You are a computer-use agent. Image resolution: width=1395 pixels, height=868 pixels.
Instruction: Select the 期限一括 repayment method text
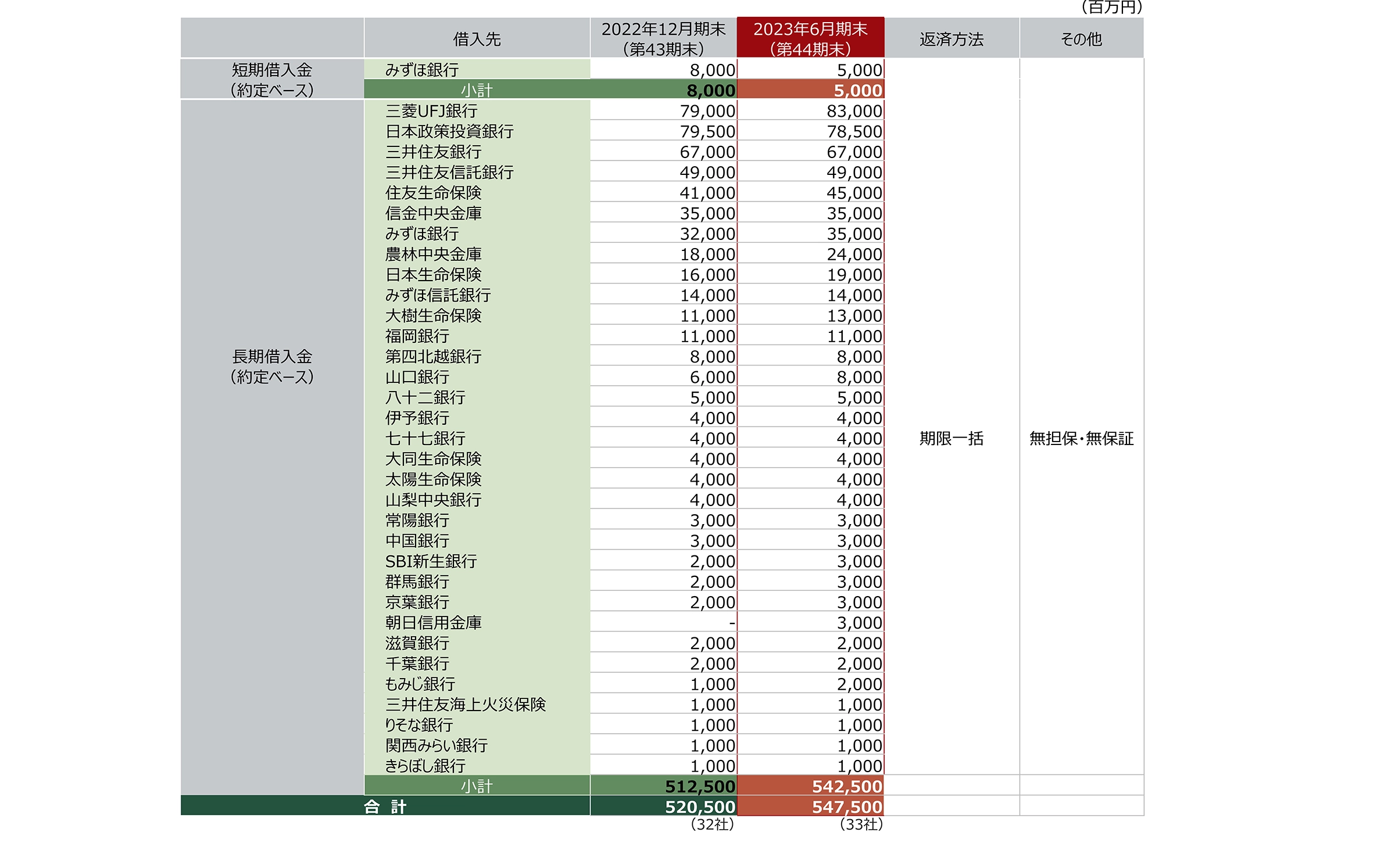point(952,438)
